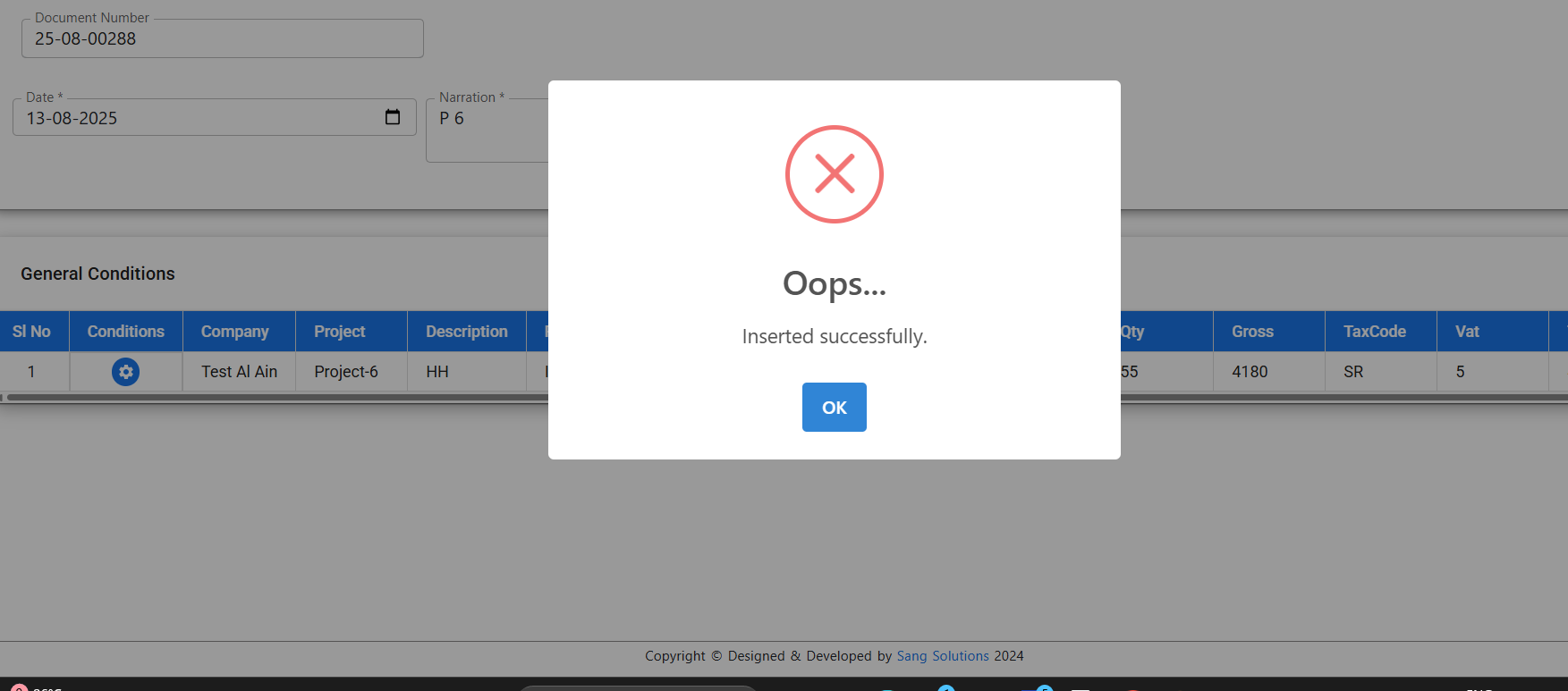Click the OK button in the dialog
Viewport: 1568px width, 691px height.
(x=834, y=408)
